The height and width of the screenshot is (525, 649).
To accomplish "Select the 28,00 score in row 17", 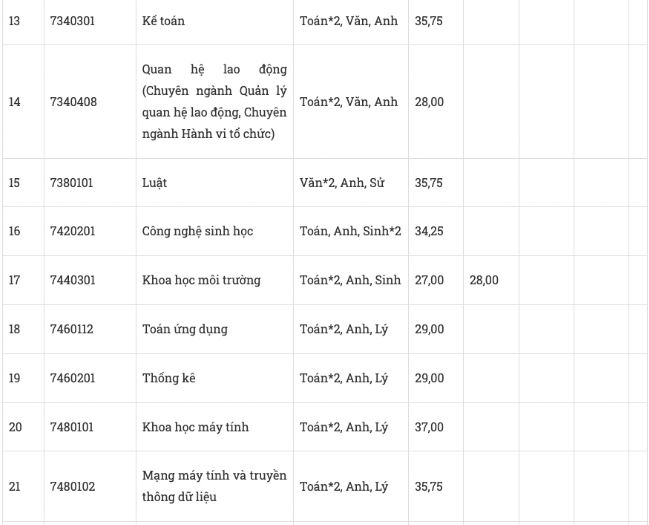I will tap(484, 280).
